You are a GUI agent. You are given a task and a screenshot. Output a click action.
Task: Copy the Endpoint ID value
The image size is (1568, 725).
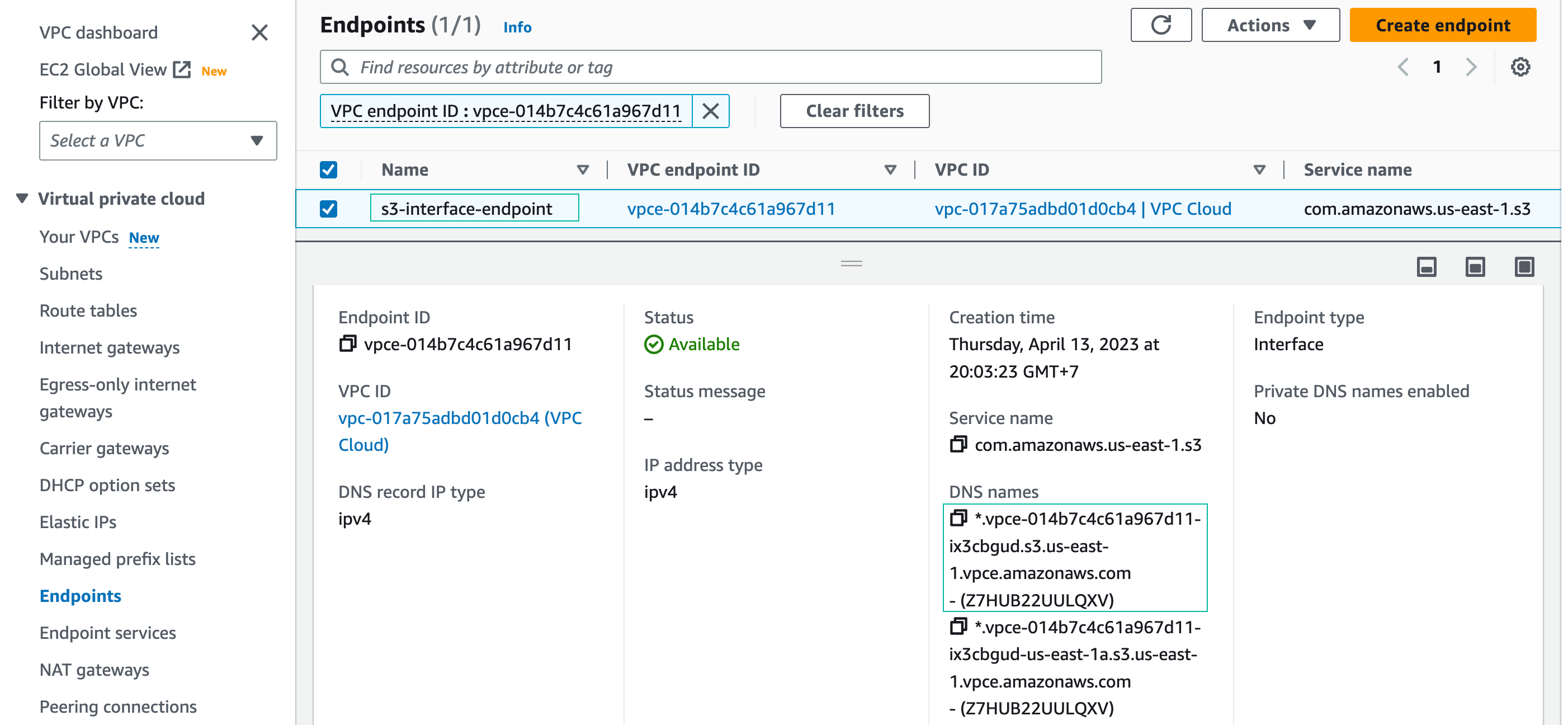(348, 344)
